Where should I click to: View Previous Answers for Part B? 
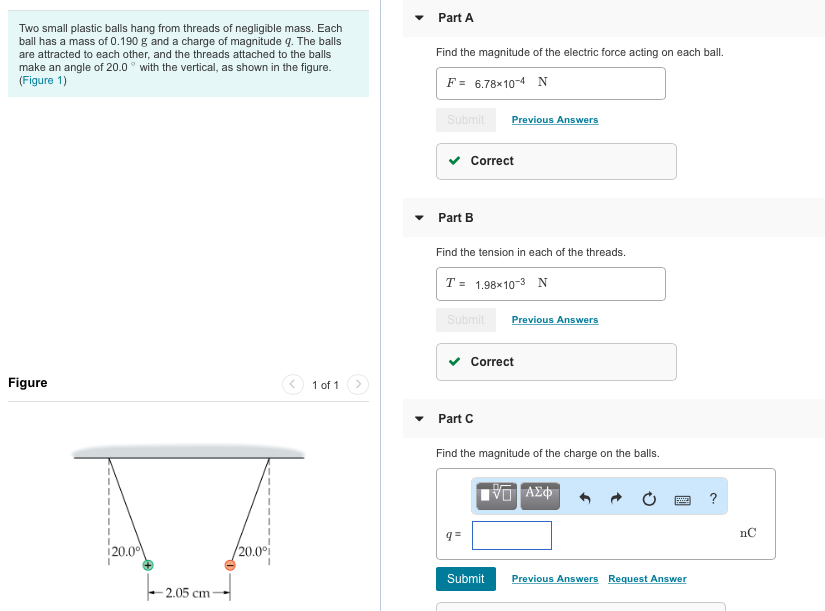click(x=554, y=320)
